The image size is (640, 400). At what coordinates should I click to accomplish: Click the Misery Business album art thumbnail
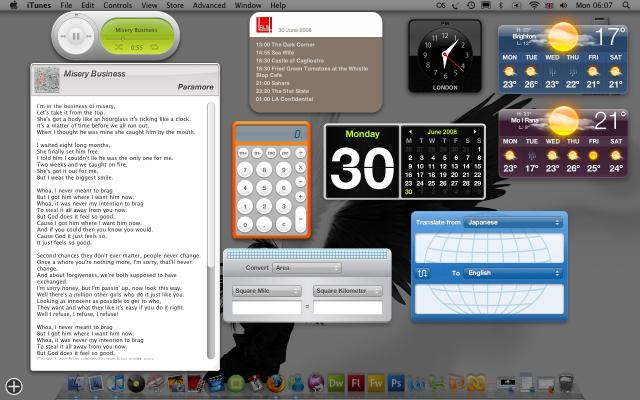(47, 80)
